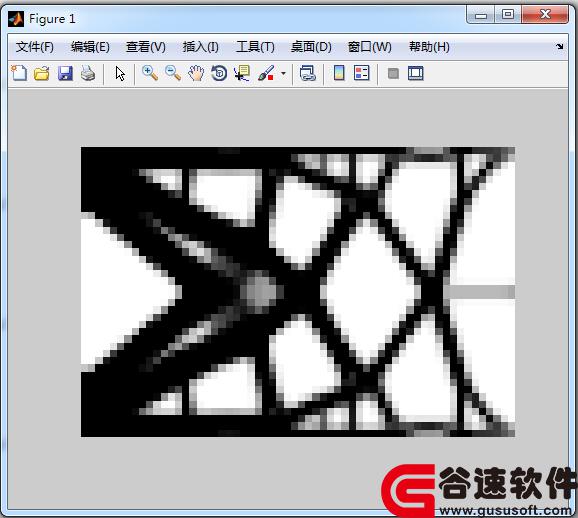Image resolution: width=578 pixels, height=518 pixels.
Task: Activate the Zoom Out tool
Action: tap(173, 73)
